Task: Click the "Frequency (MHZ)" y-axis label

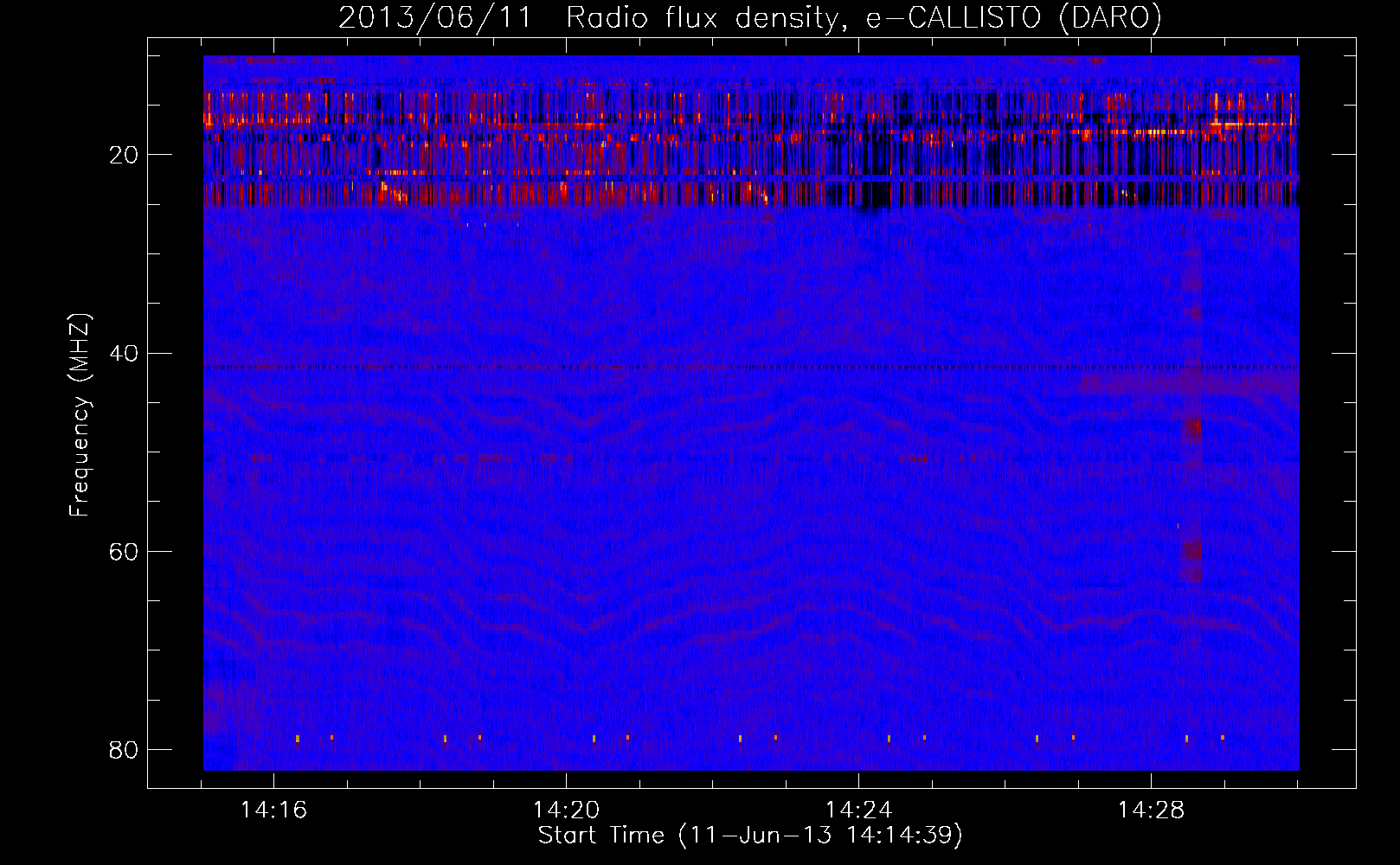Action: 80,415
